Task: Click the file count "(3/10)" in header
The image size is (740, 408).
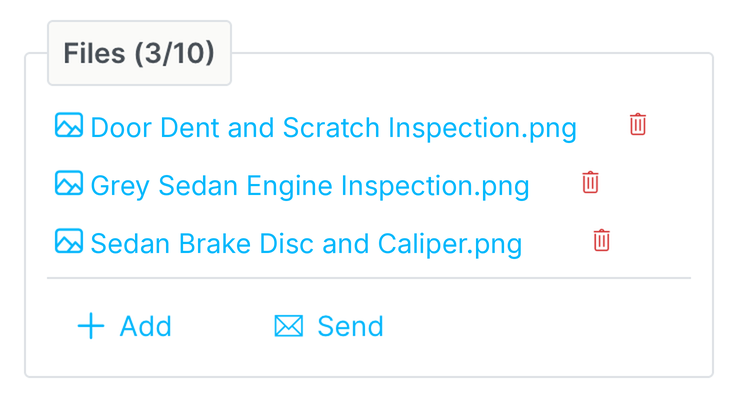Action: point(175,53)
